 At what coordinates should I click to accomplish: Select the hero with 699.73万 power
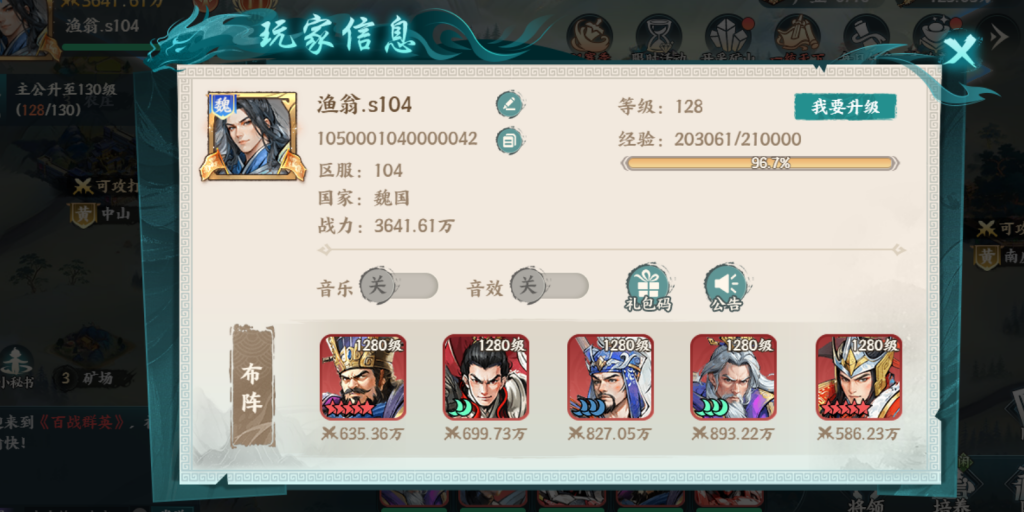[x=486, y=377]
